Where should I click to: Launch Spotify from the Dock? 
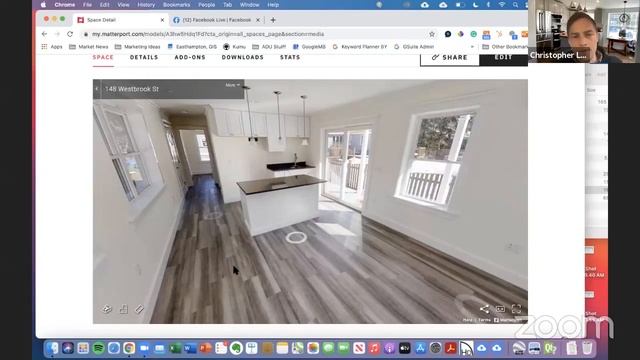98,348
